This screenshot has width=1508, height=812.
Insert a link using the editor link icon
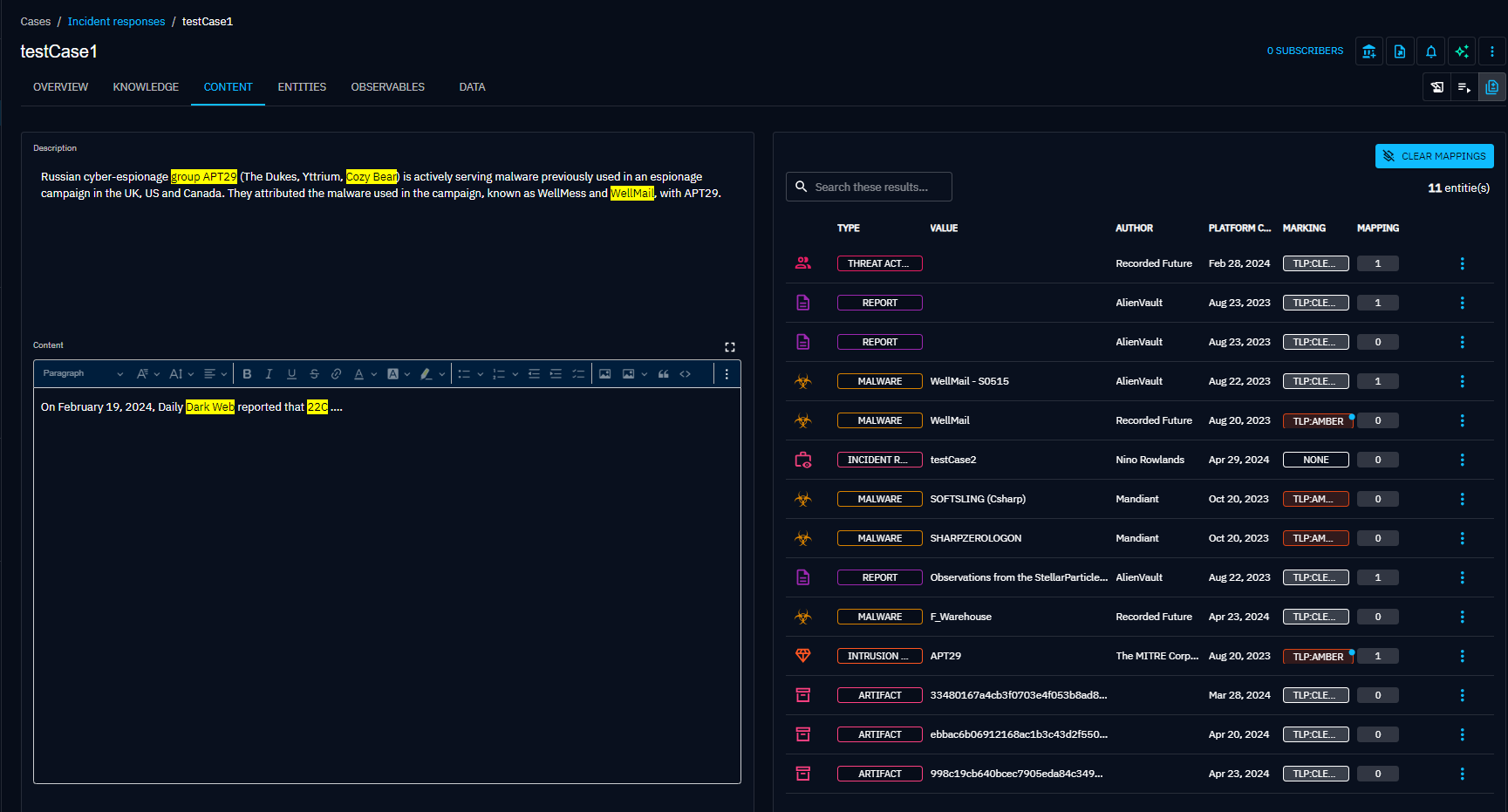336,374
